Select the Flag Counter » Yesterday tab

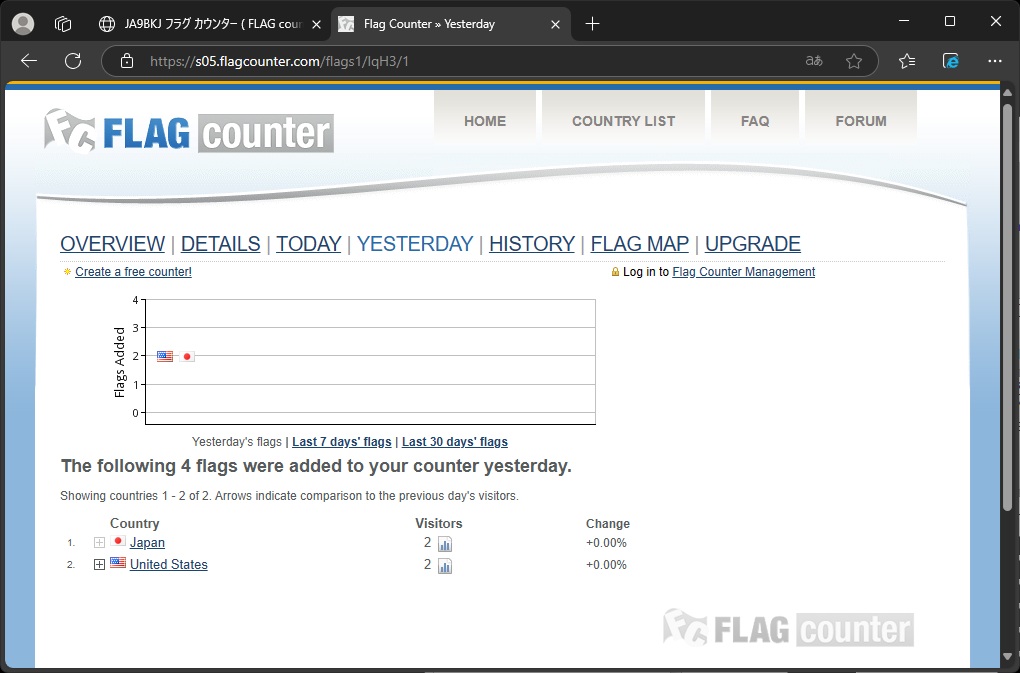pyautogui.click(x=450, y=25)
